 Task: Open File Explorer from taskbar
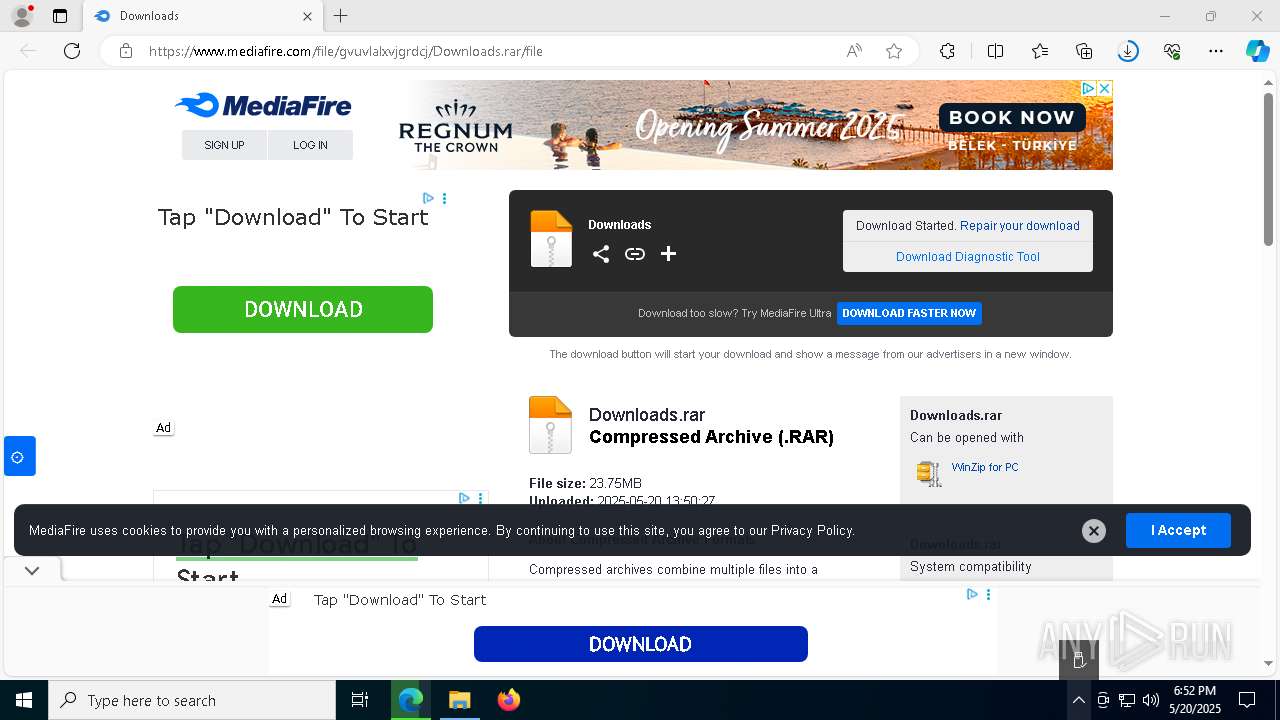point(459,700)
